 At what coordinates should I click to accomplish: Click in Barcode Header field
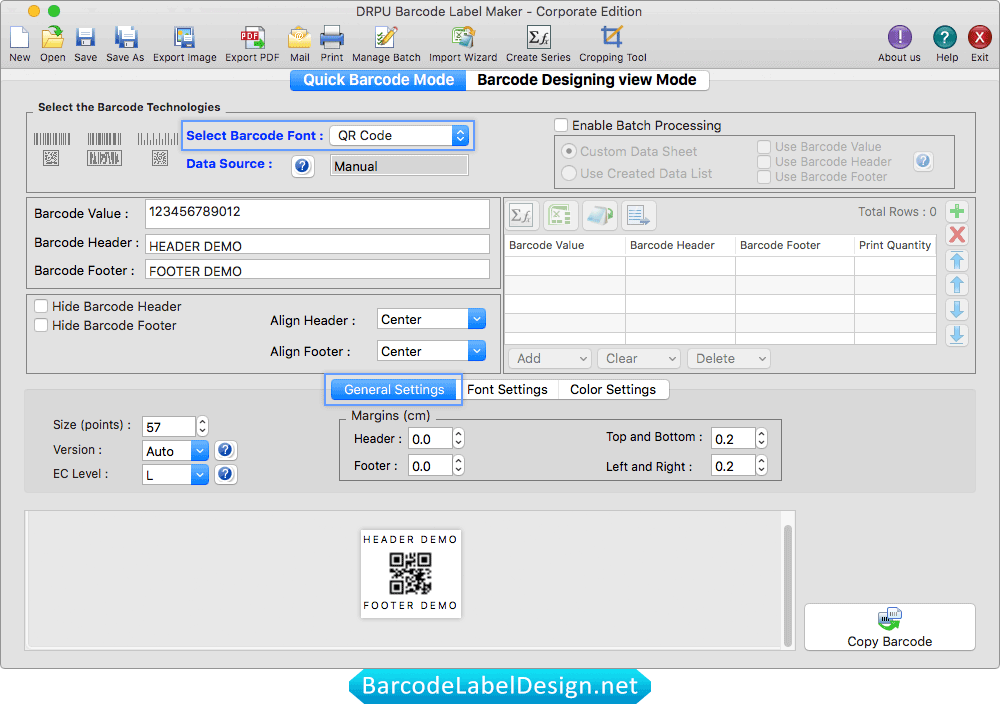click(317, 245)
